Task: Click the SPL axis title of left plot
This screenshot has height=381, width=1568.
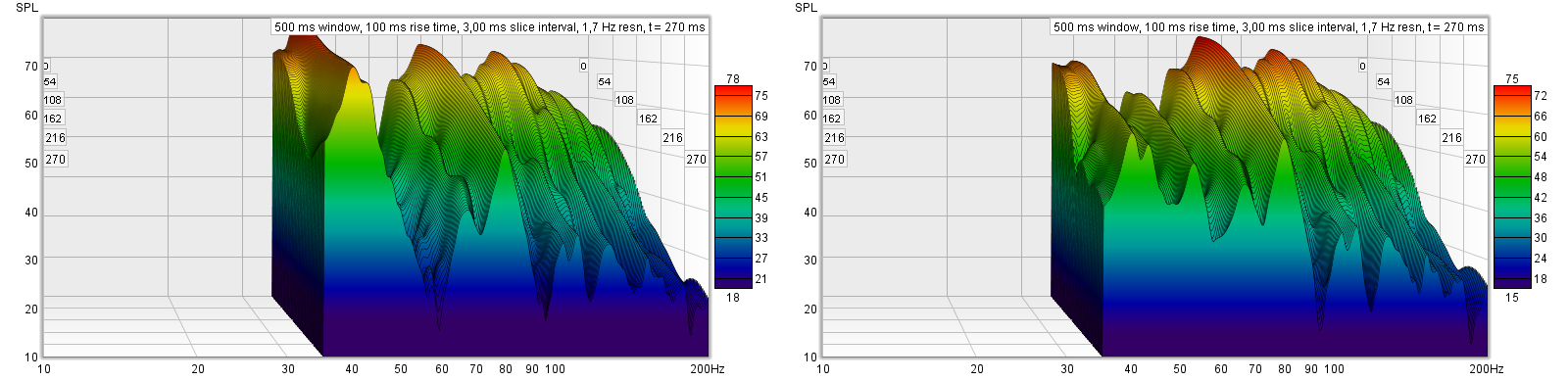Action: coord(26,7)
